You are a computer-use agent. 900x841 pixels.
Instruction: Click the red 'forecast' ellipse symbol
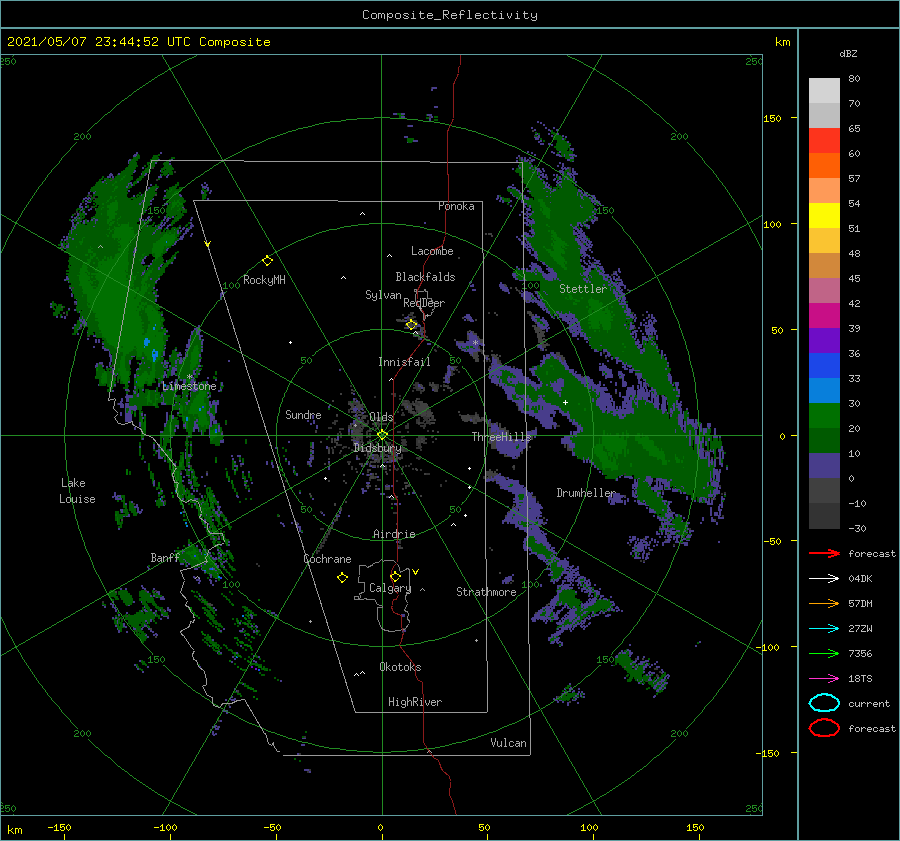824,728
